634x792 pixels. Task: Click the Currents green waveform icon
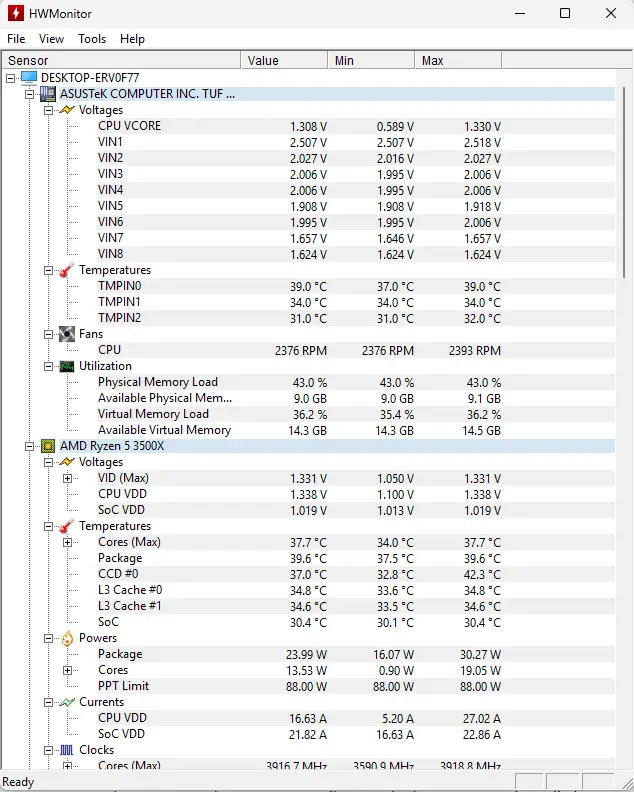[x=67, y=702]
